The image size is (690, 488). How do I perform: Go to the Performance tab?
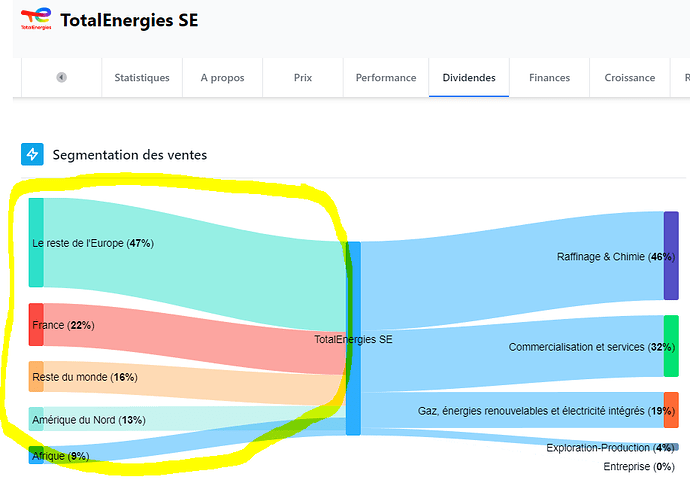pyautogui.click(x=386, y=77)
